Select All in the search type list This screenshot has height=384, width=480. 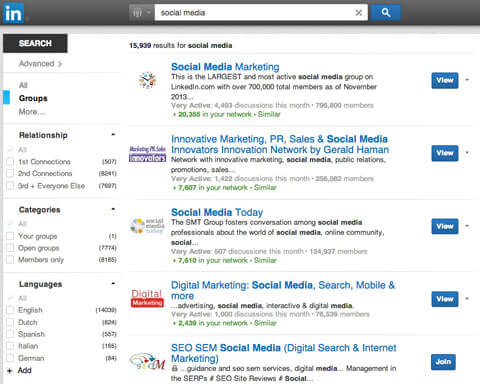(x=23, y=85)
